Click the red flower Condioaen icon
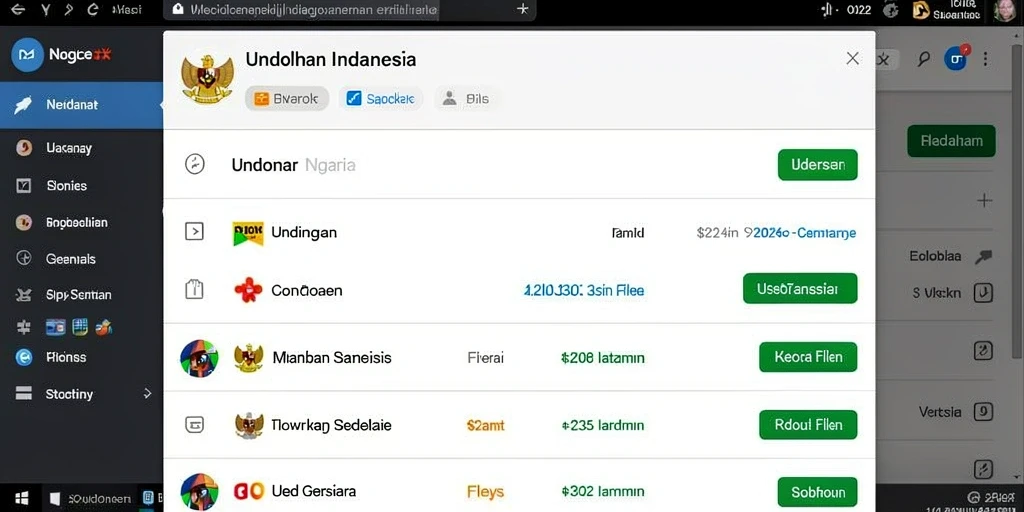Viewport: 1024px width, 512px height. (x=248, y=290)
